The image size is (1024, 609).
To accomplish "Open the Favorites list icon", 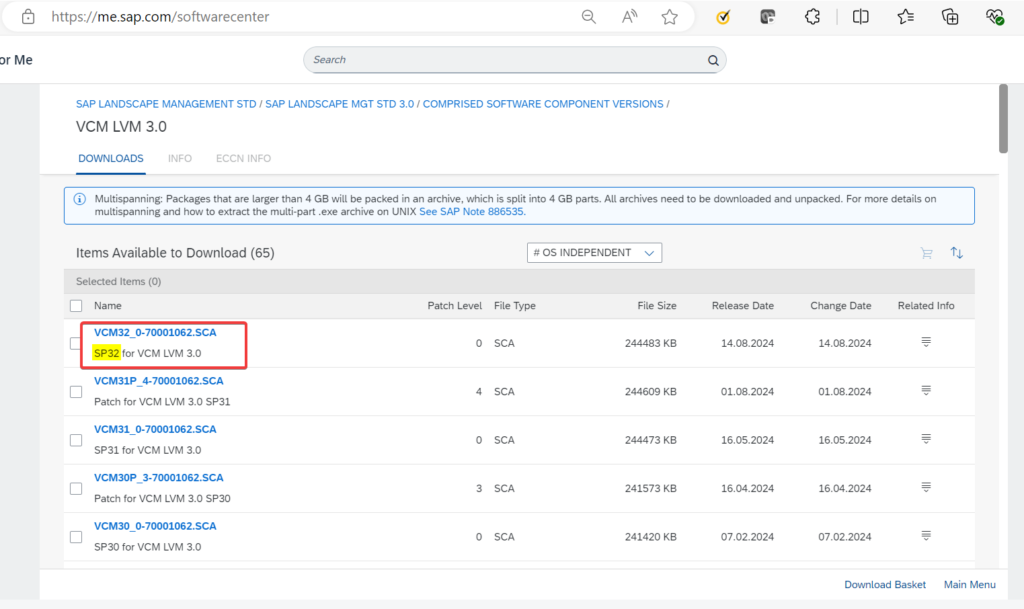I will 906,17.
